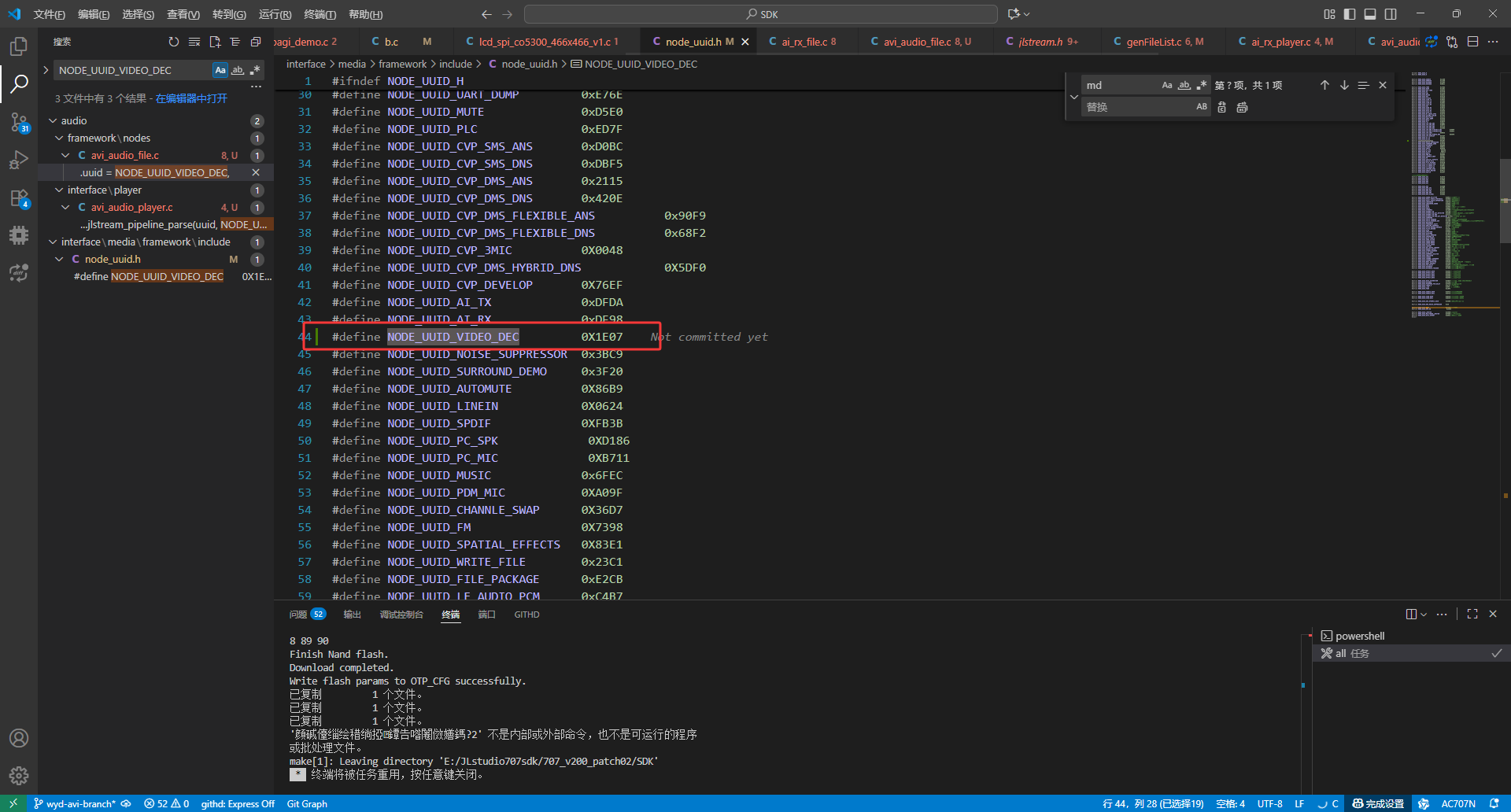
Task: Open Manage gear at activity bar bottom
Action: tap(19, 776)
